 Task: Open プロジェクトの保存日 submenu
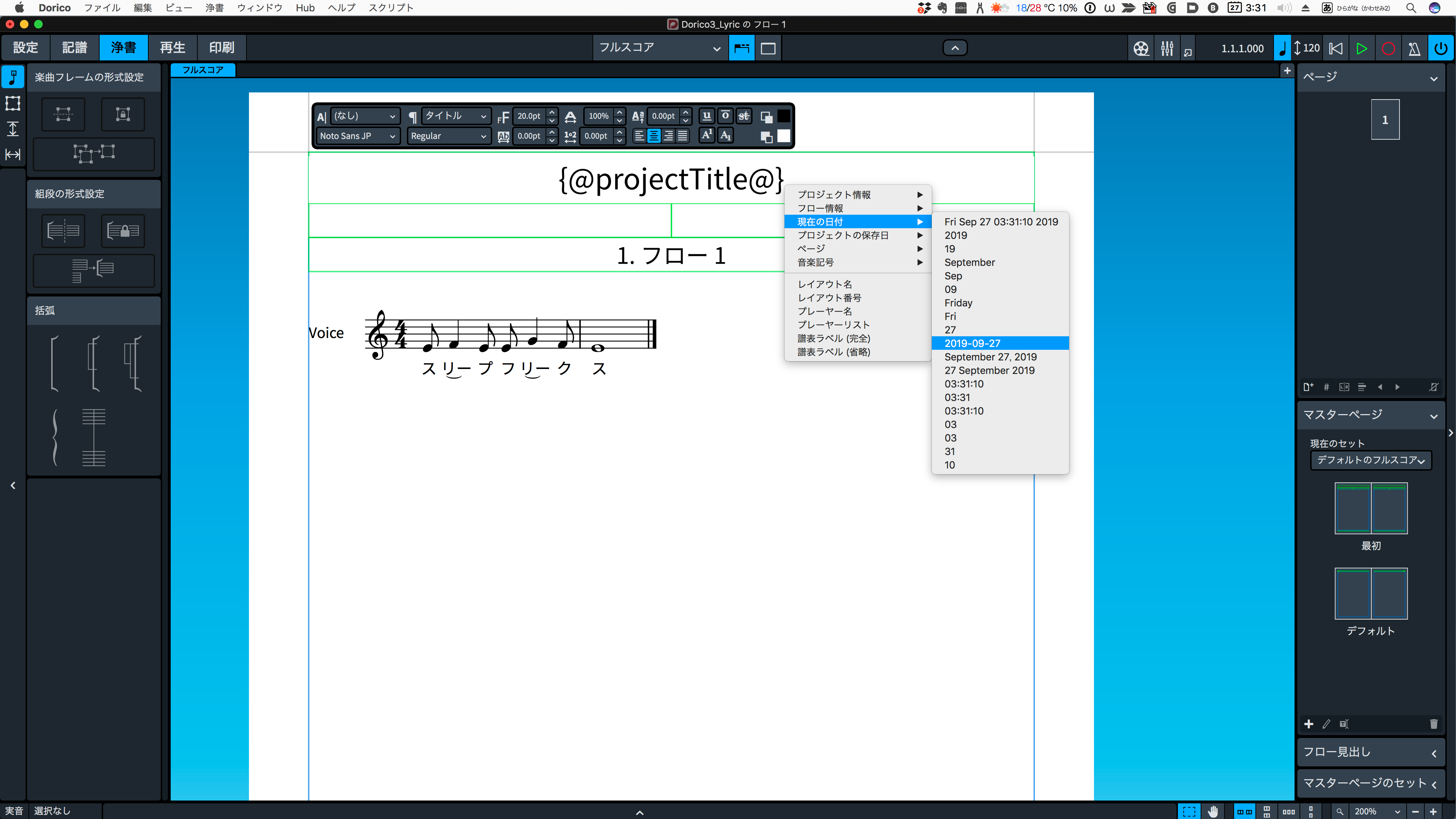point(857,235)
